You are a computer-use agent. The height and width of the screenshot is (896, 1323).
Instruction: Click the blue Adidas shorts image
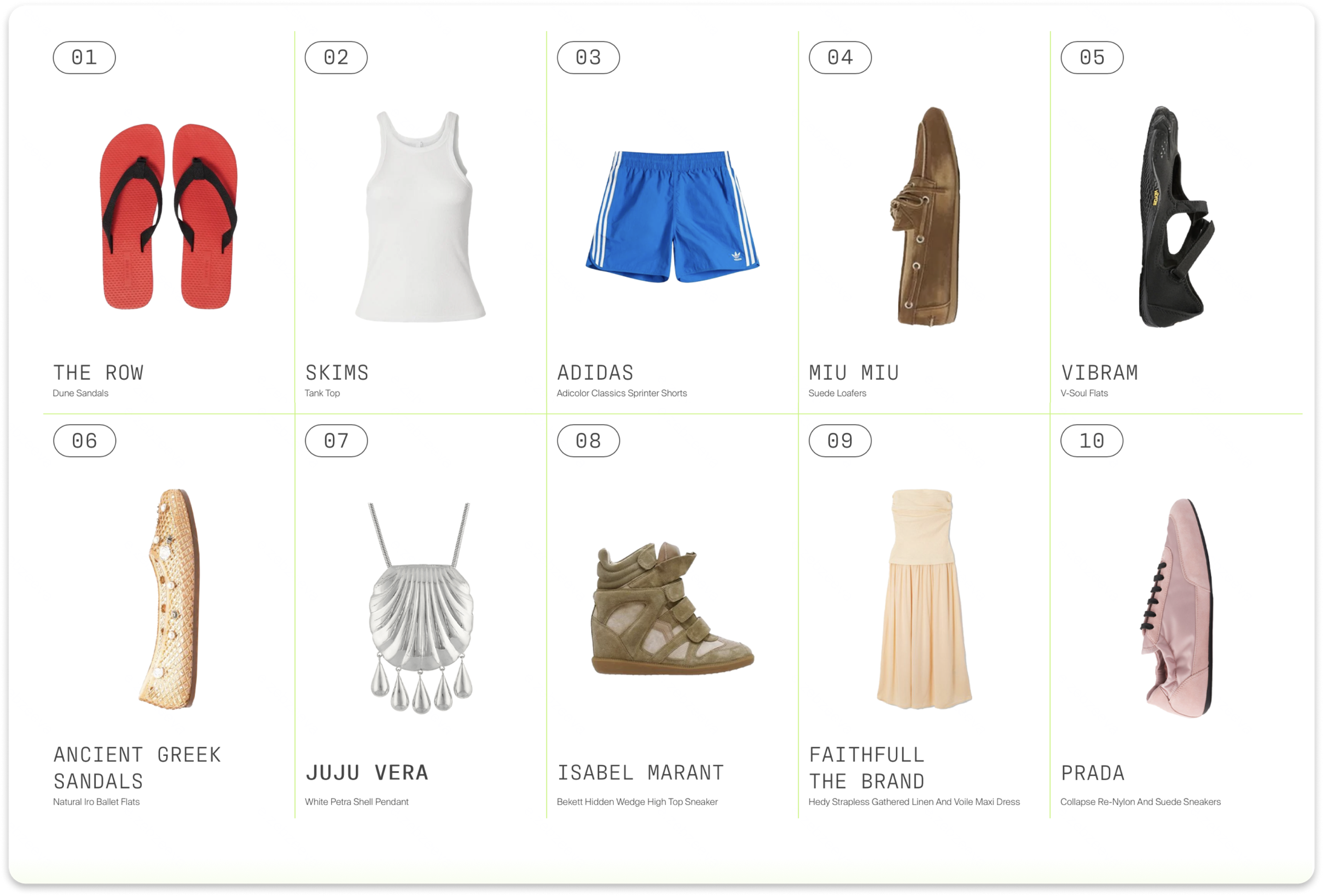point(672,216)
